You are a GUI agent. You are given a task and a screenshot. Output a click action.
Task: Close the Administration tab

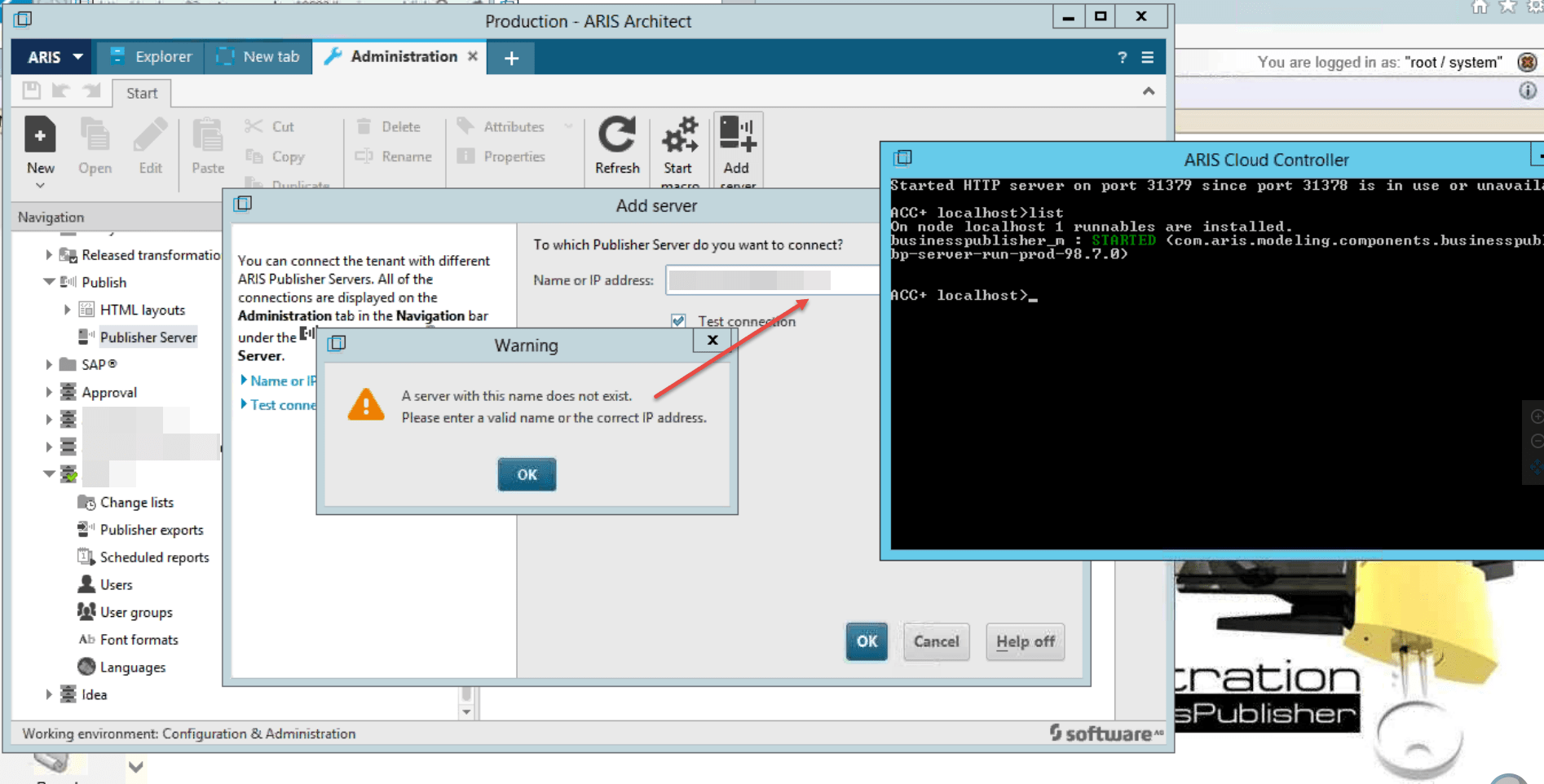point(473,56)
